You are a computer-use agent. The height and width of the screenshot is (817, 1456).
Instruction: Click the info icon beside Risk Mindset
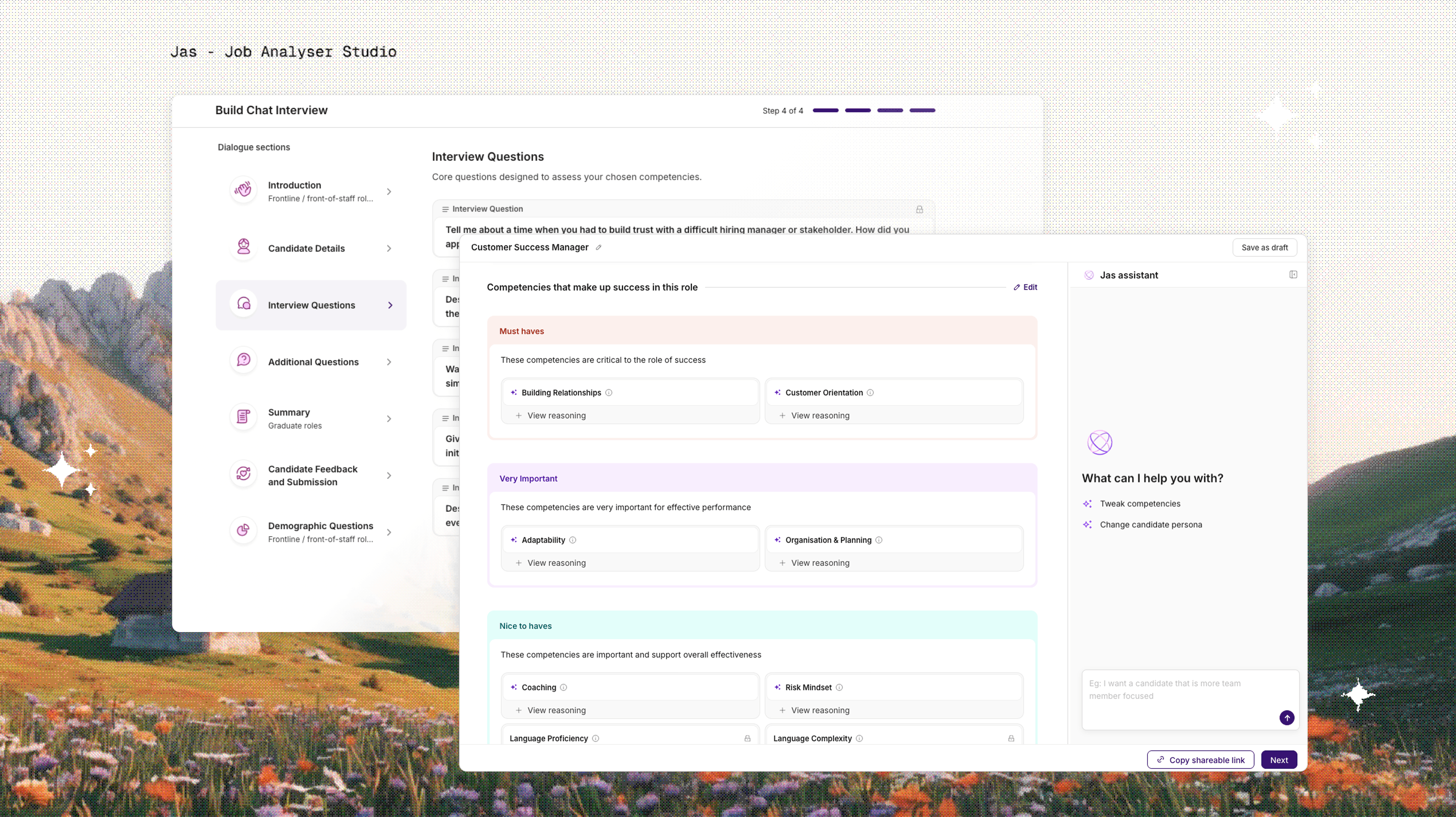pyautogui.click(x=839, y=688)
